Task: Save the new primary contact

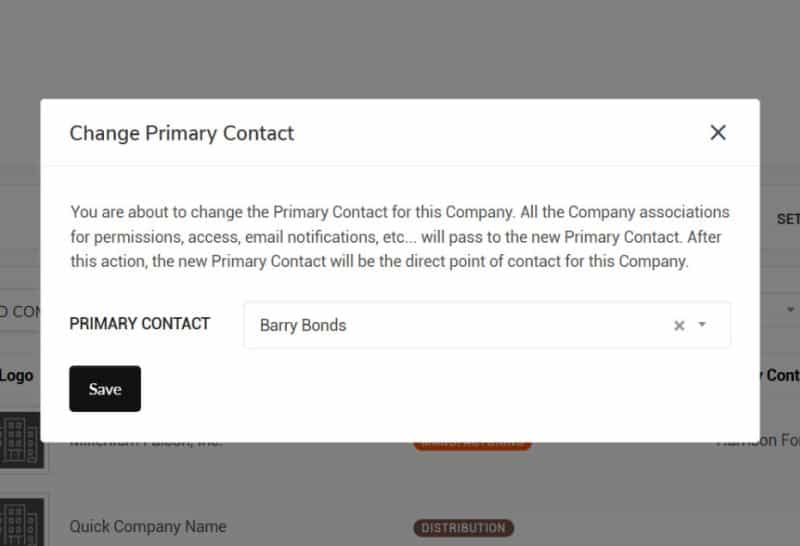Action: point(105,389)
